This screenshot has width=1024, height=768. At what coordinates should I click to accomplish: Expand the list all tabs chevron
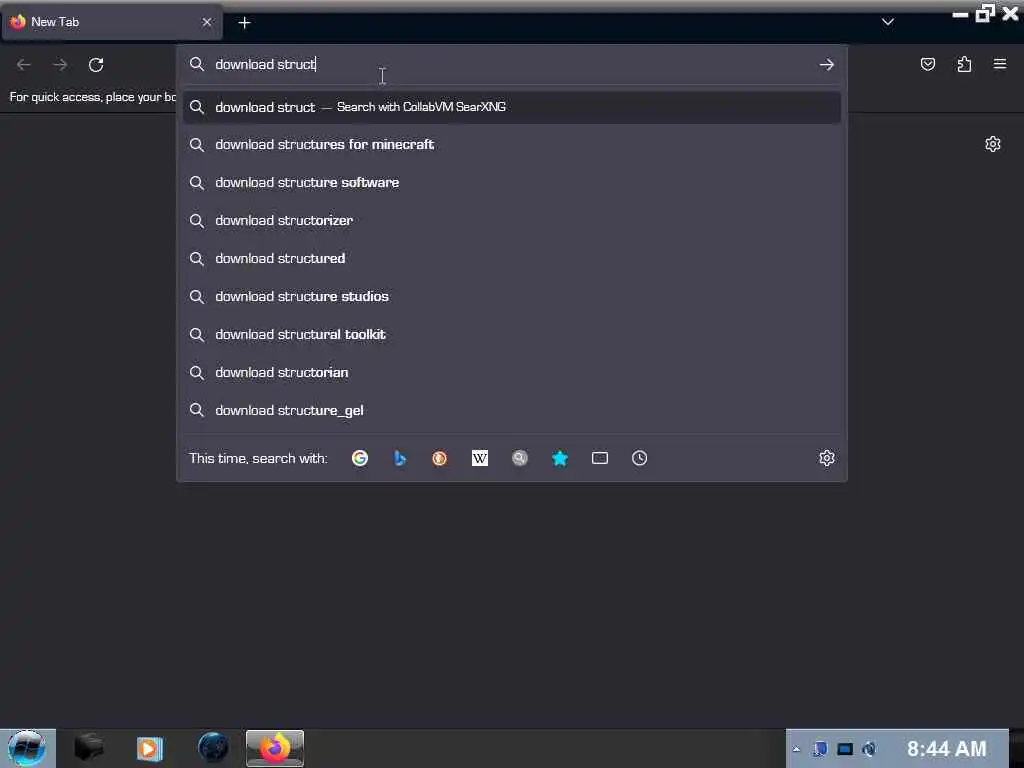888,22
